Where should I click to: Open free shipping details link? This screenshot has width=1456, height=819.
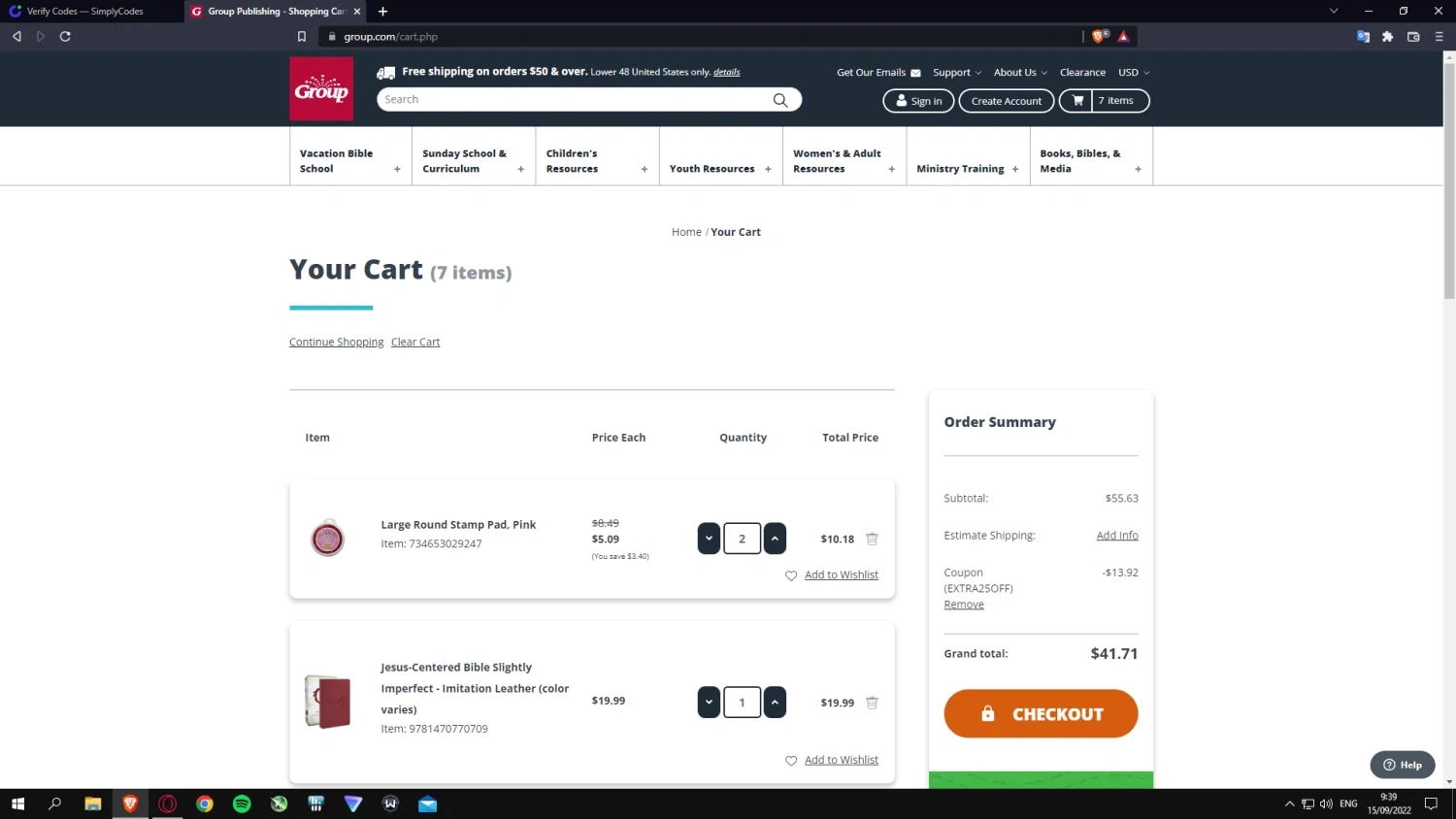[726, 73]
